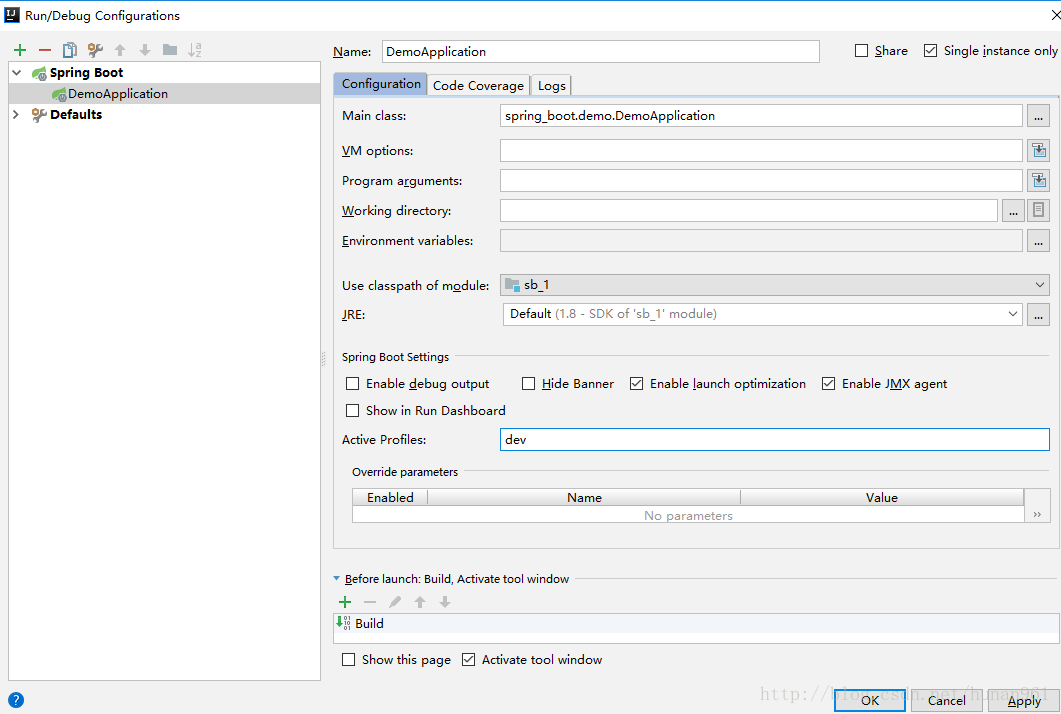Check the Hide Banner option

528,384
